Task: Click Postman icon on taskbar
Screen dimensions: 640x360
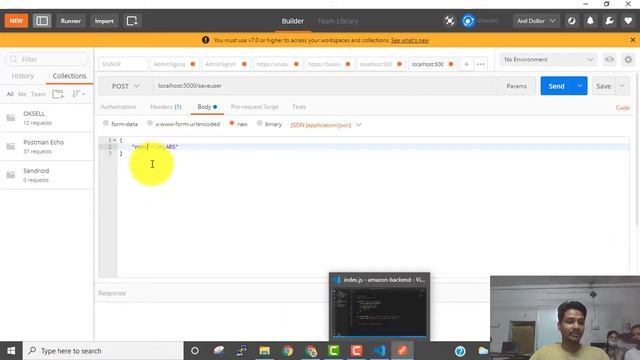Action: [402, 351]
